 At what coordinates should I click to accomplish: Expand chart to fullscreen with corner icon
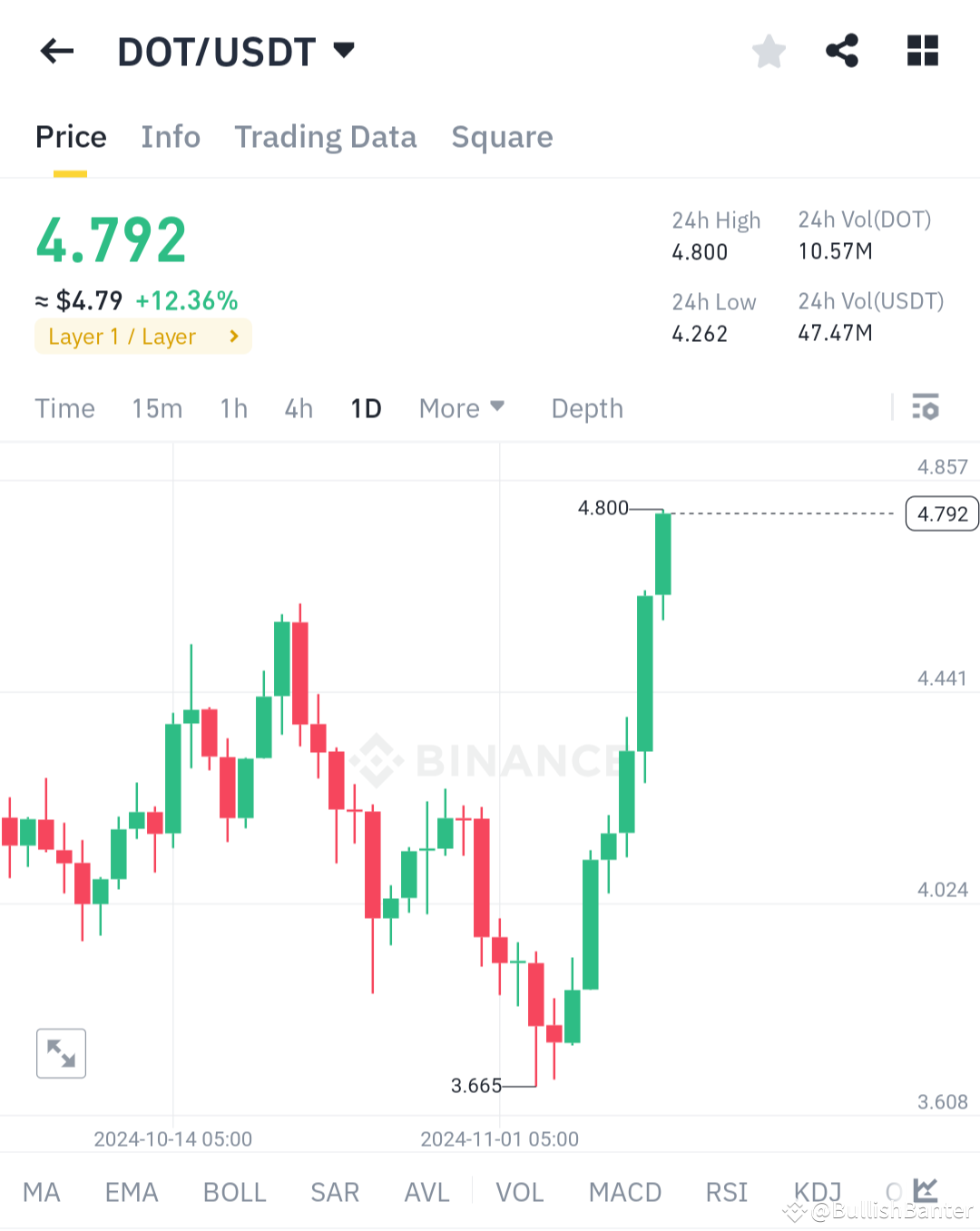click(60, 1053)
